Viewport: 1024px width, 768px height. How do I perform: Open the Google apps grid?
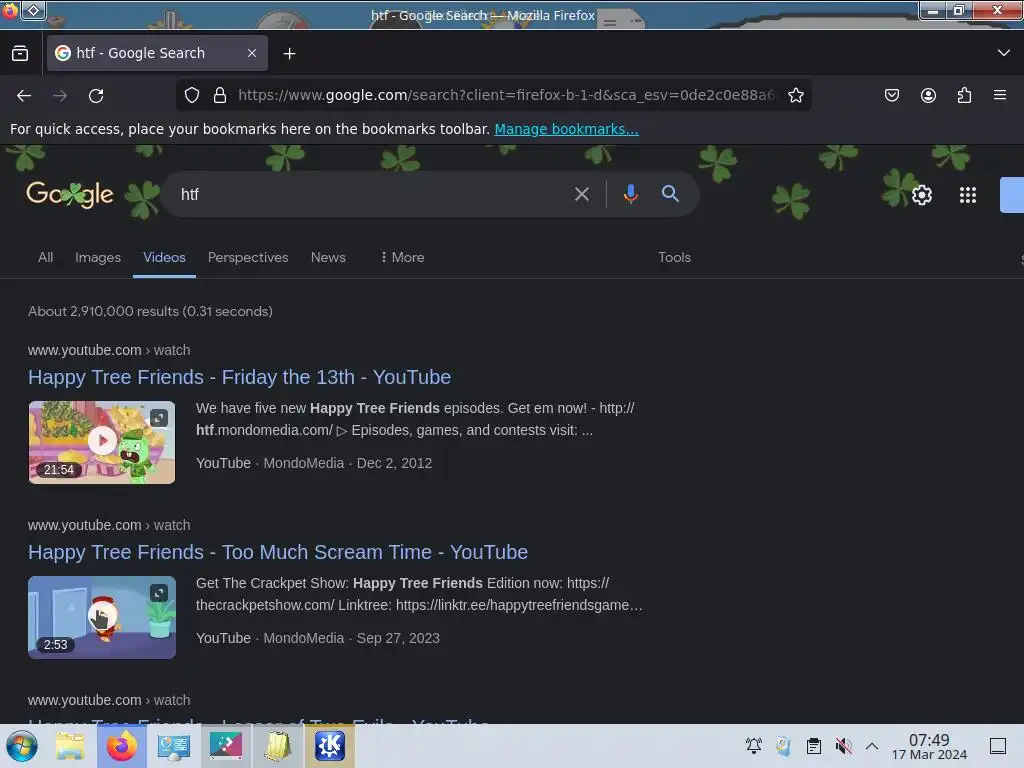(968, 195)
